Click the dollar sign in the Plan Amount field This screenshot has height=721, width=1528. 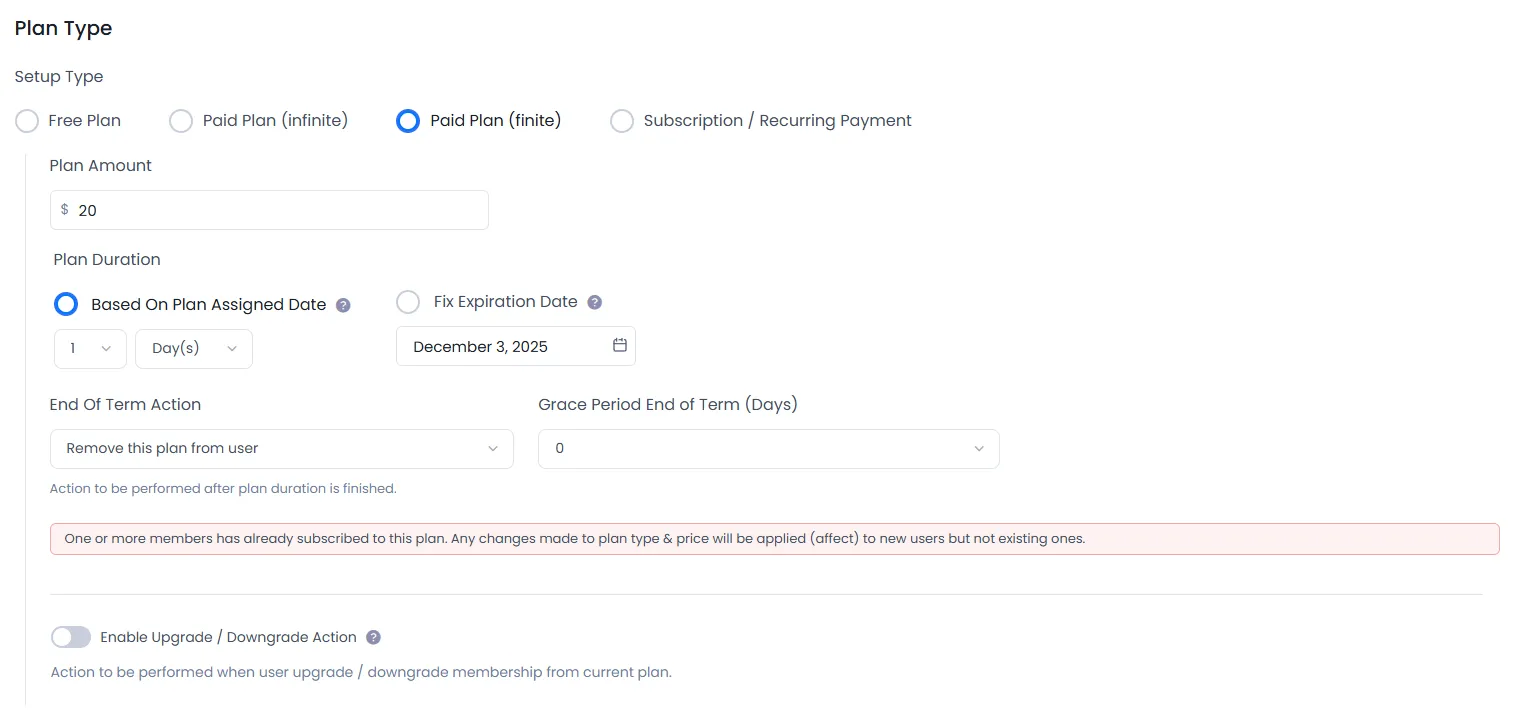64,210
